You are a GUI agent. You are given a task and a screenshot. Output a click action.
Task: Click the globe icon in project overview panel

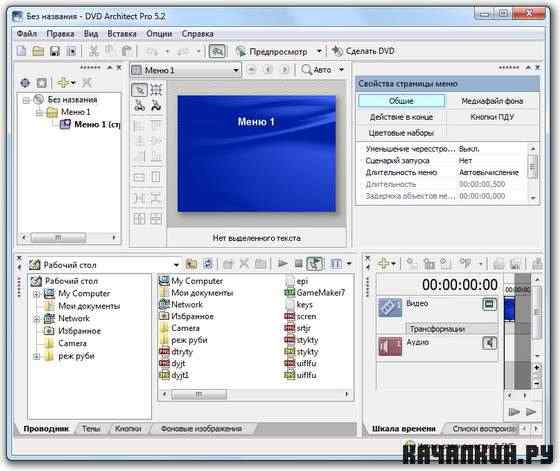[25, 83]
